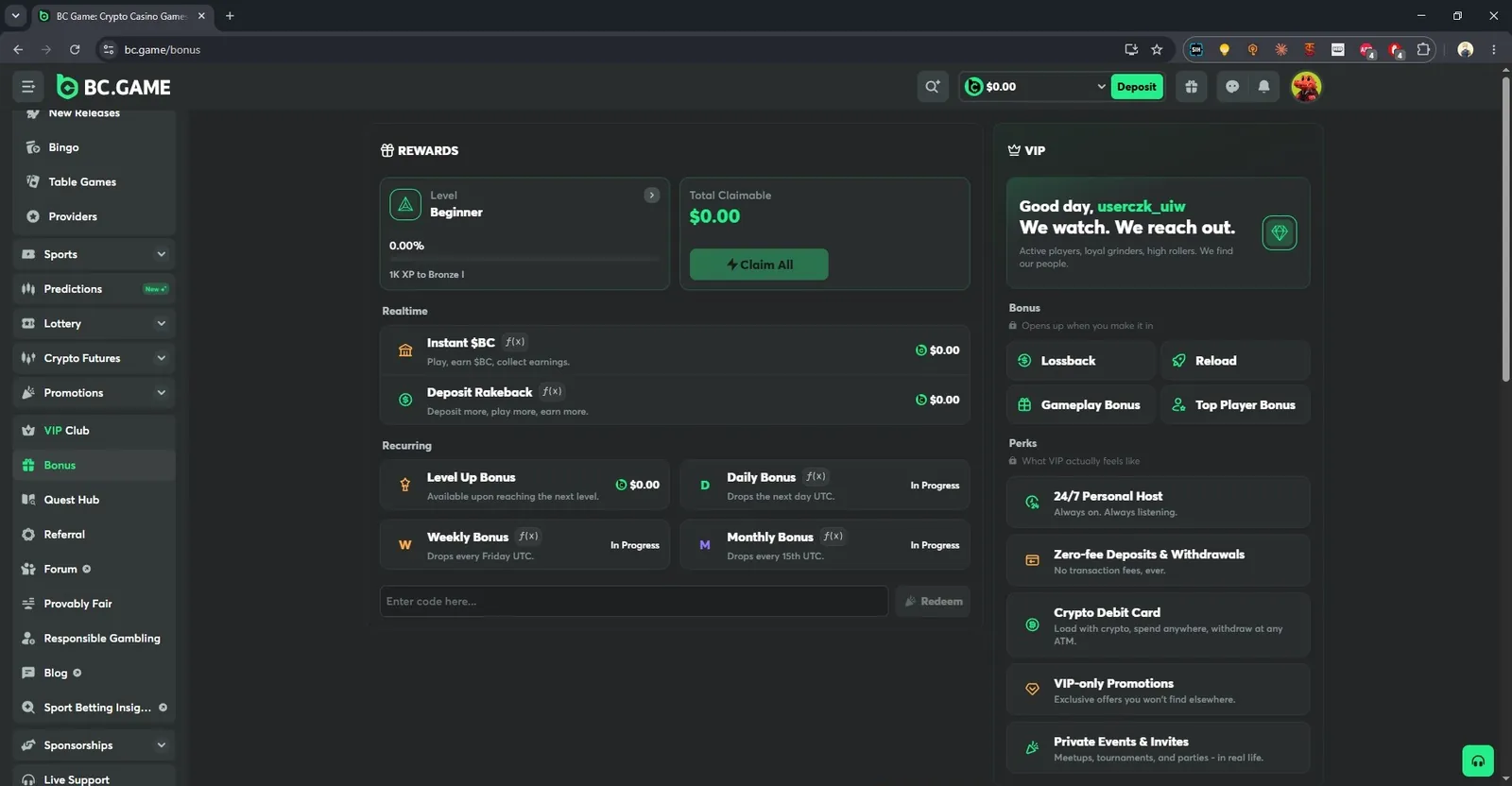Viewport: 1512px width, 786px height.
Task: Open the $0.00 balance currency dropdown
Action: (x=1034, y=87)
